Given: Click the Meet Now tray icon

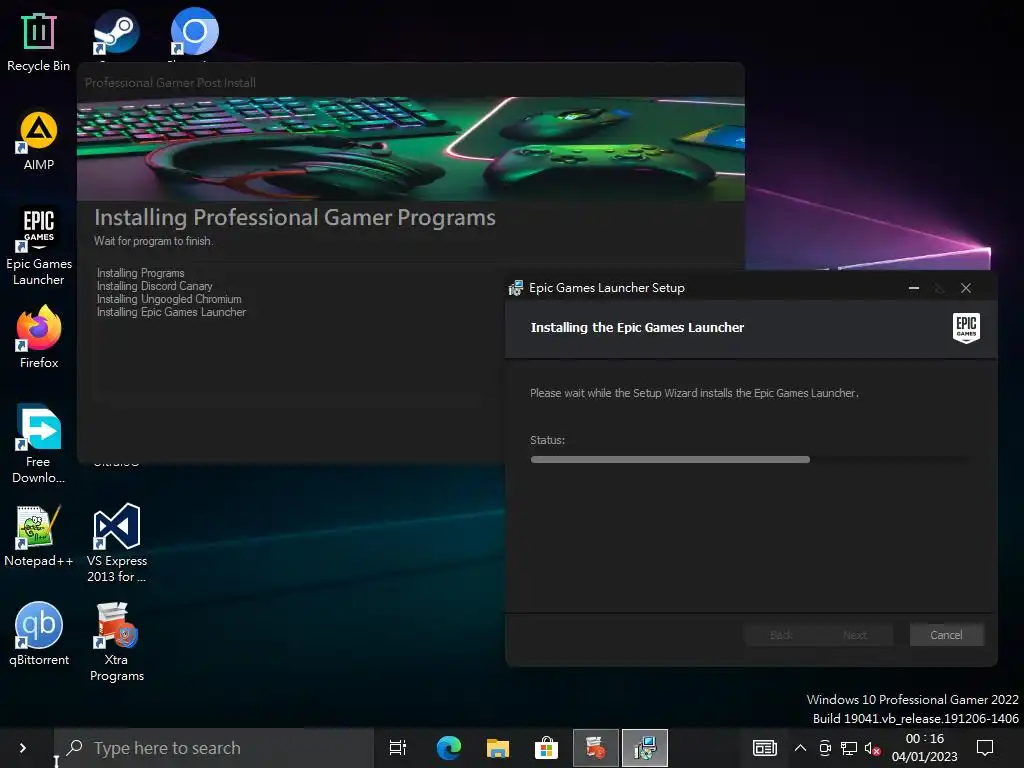Looking at the screenshot, I should tap(825, 748).
